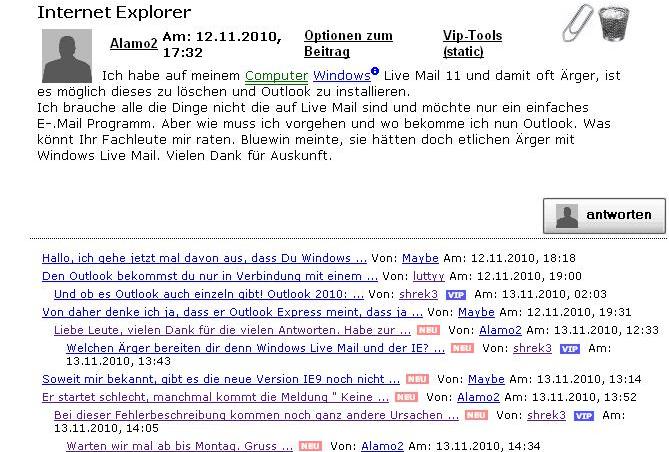Open user Alamo2 on 14:34 reply
This screenshot has height=452, width=669.
coord(382,446)
